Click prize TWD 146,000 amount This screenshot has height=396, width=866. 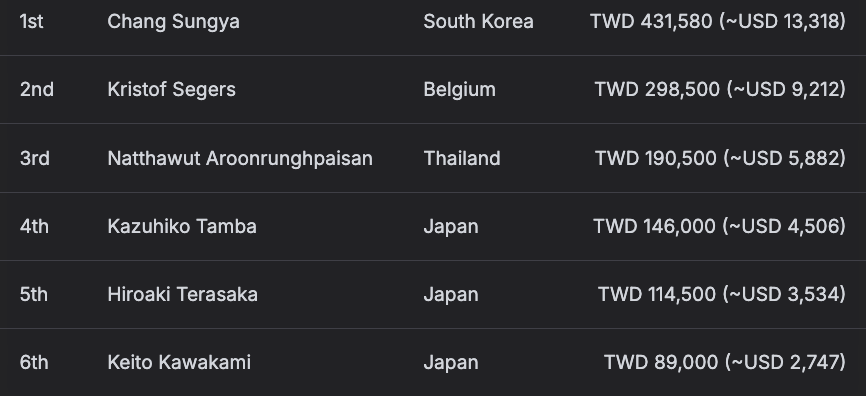(719, 226)
